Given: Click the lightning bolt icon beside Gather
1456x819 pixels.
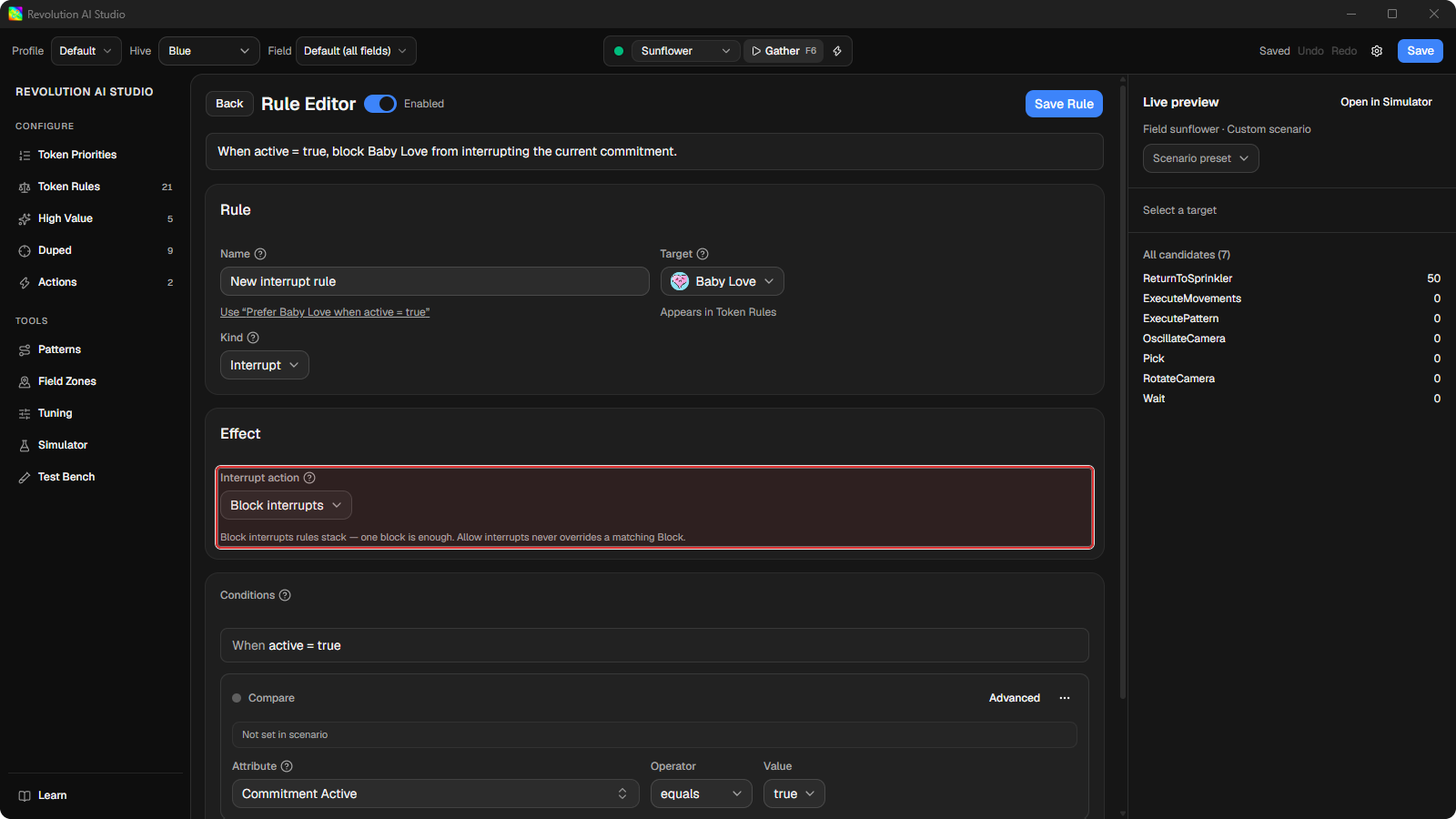Looking at the screenshot, I should [837, 51].
